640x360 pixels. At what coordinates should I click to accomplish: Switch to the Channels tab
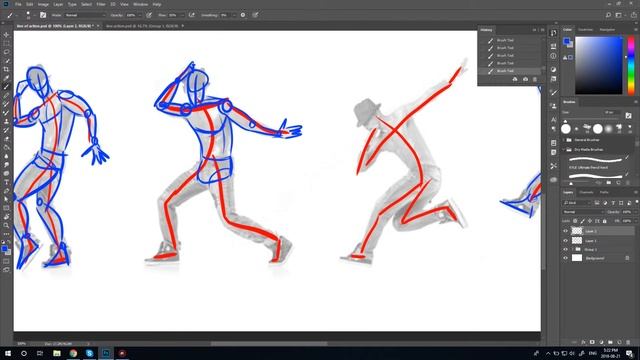[586, 193]
